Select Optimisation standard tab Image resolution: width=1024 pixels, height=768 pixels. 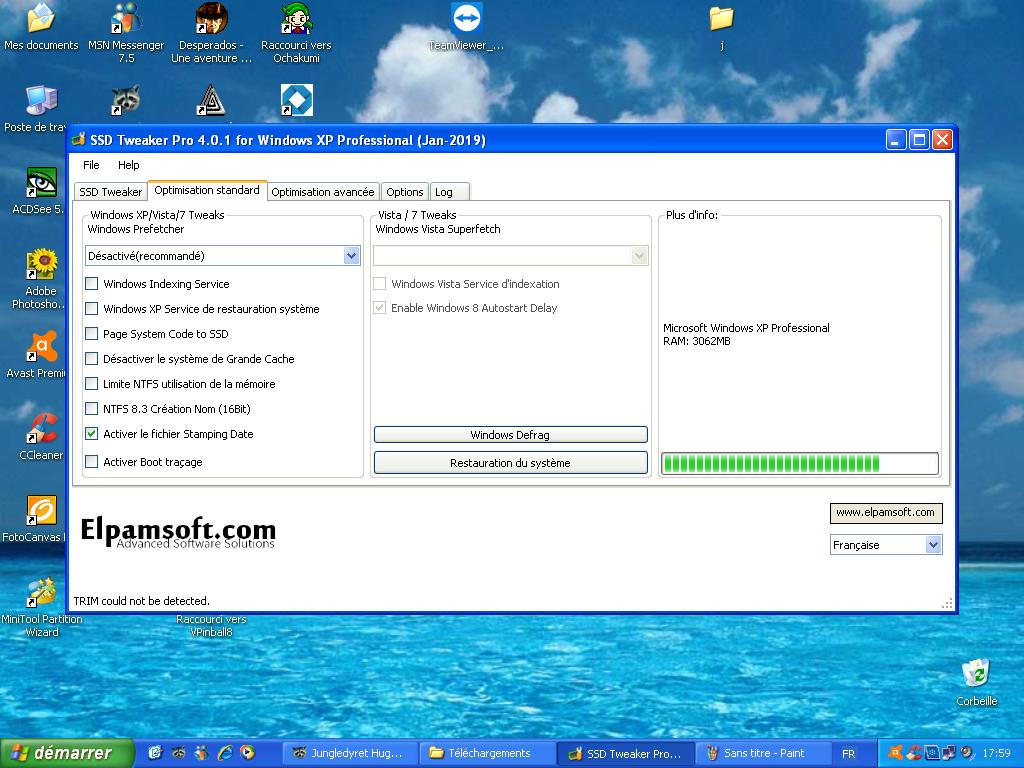[x=207, y=190]
